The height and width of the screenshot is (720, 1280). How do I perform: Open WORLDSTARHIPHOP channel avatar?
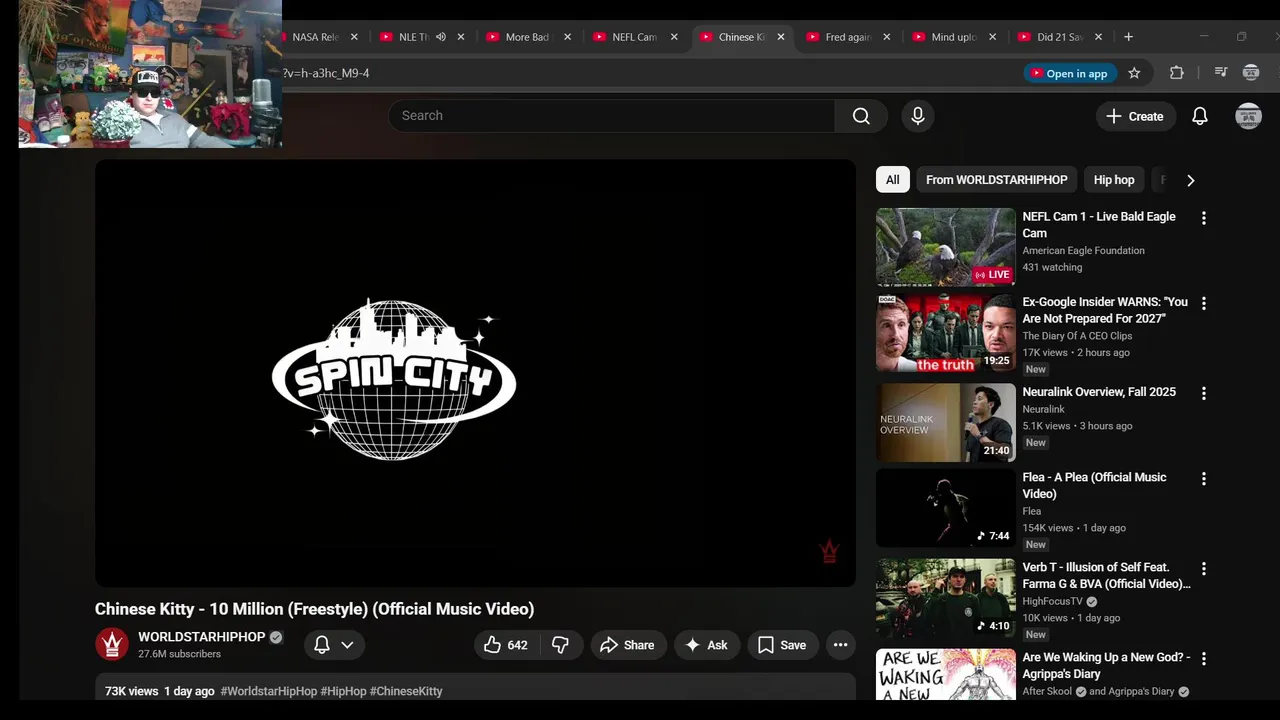(x=112, y=644)
